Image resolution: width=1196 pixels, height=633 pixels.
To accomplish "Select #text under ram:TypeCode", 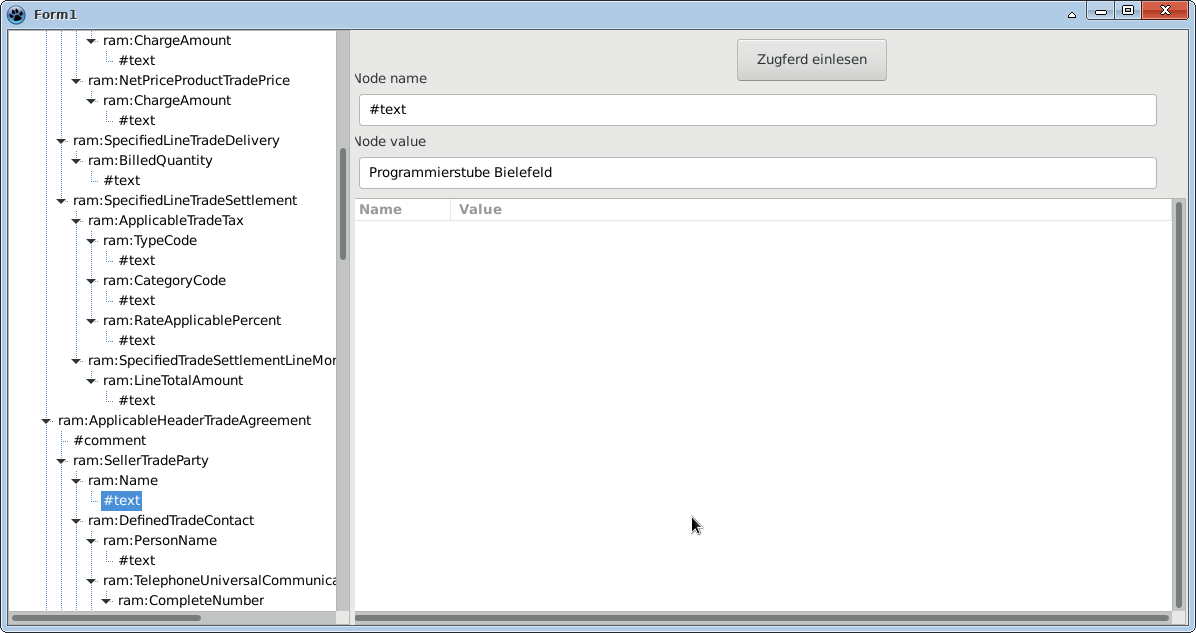I will (137, 260).
